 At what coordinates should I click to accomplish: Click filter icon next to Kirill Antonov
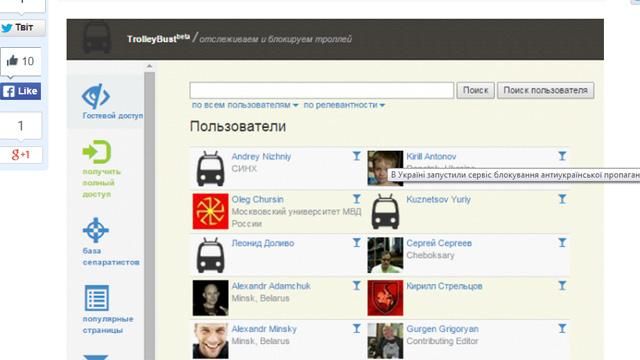tap(562, 156)
